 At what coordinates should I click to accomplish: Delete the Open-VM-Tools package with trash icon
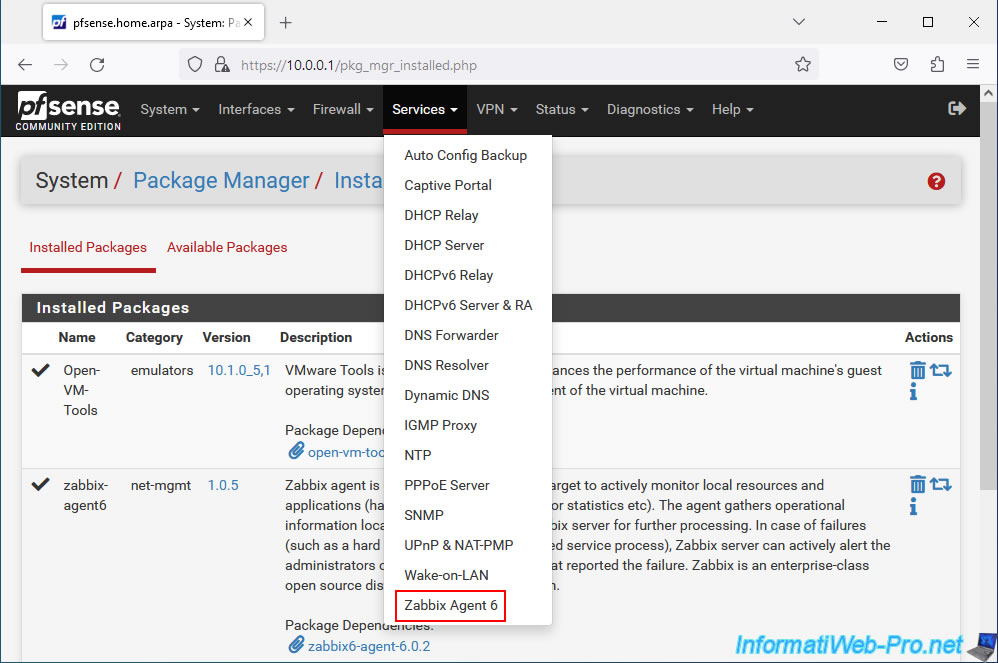click(917, 370)
